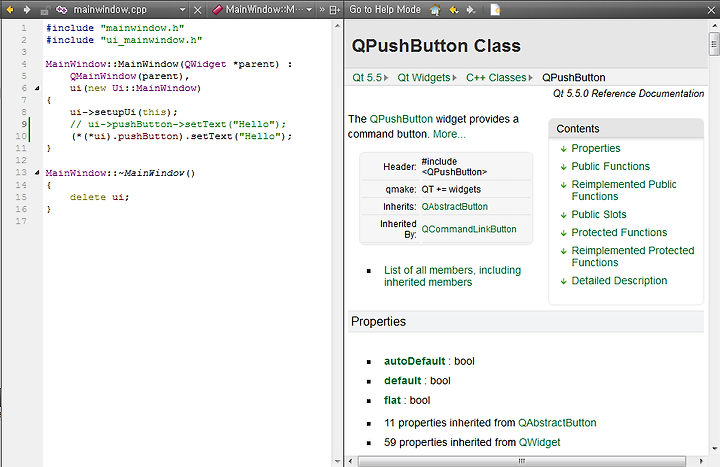The width and height of the screenshot is (720, 467).
Task: Click the 'delete ui;' code line
Action: (100, 197)
